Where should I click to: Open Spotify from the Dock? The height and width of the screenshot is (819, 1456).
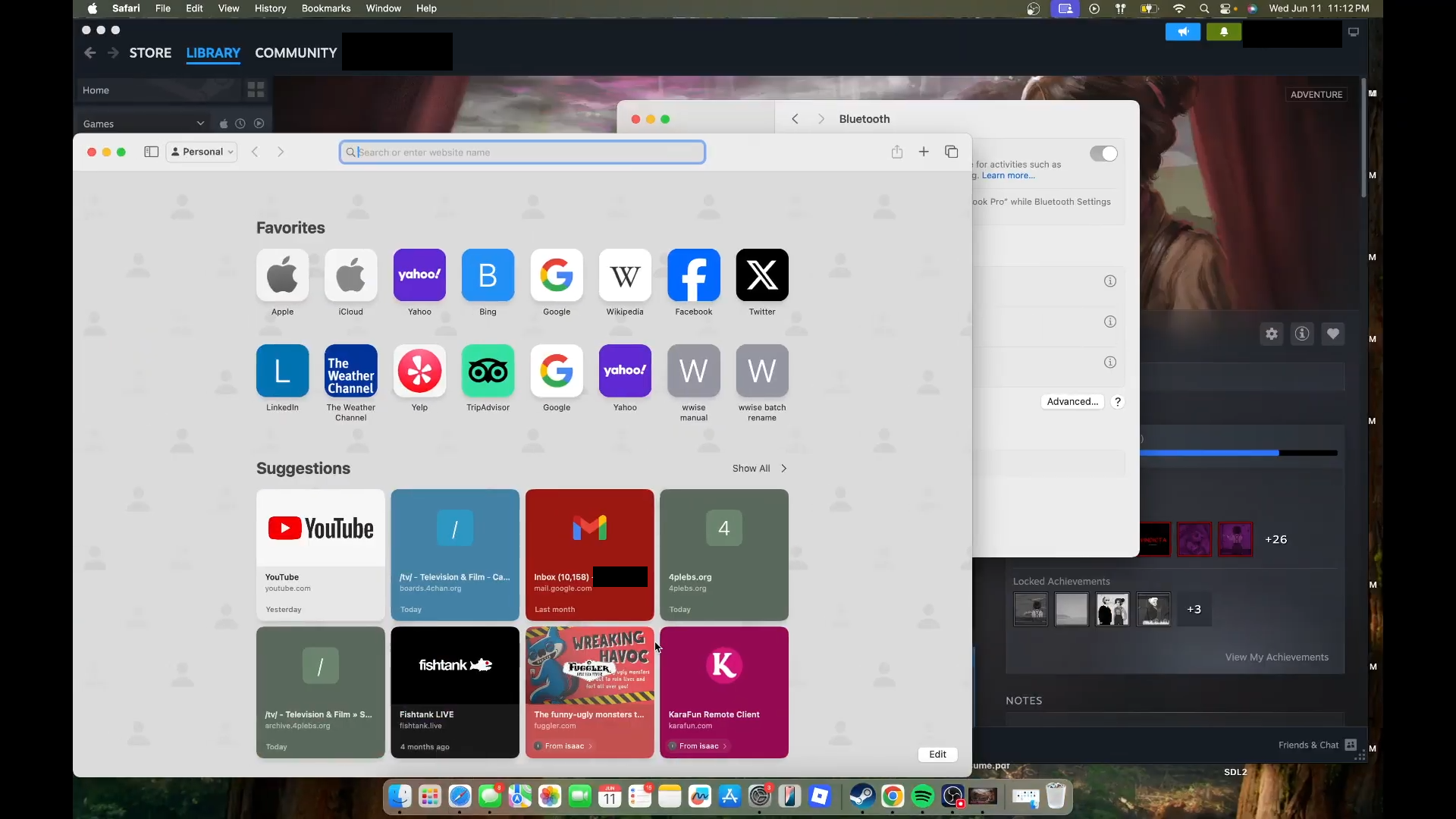922,795
